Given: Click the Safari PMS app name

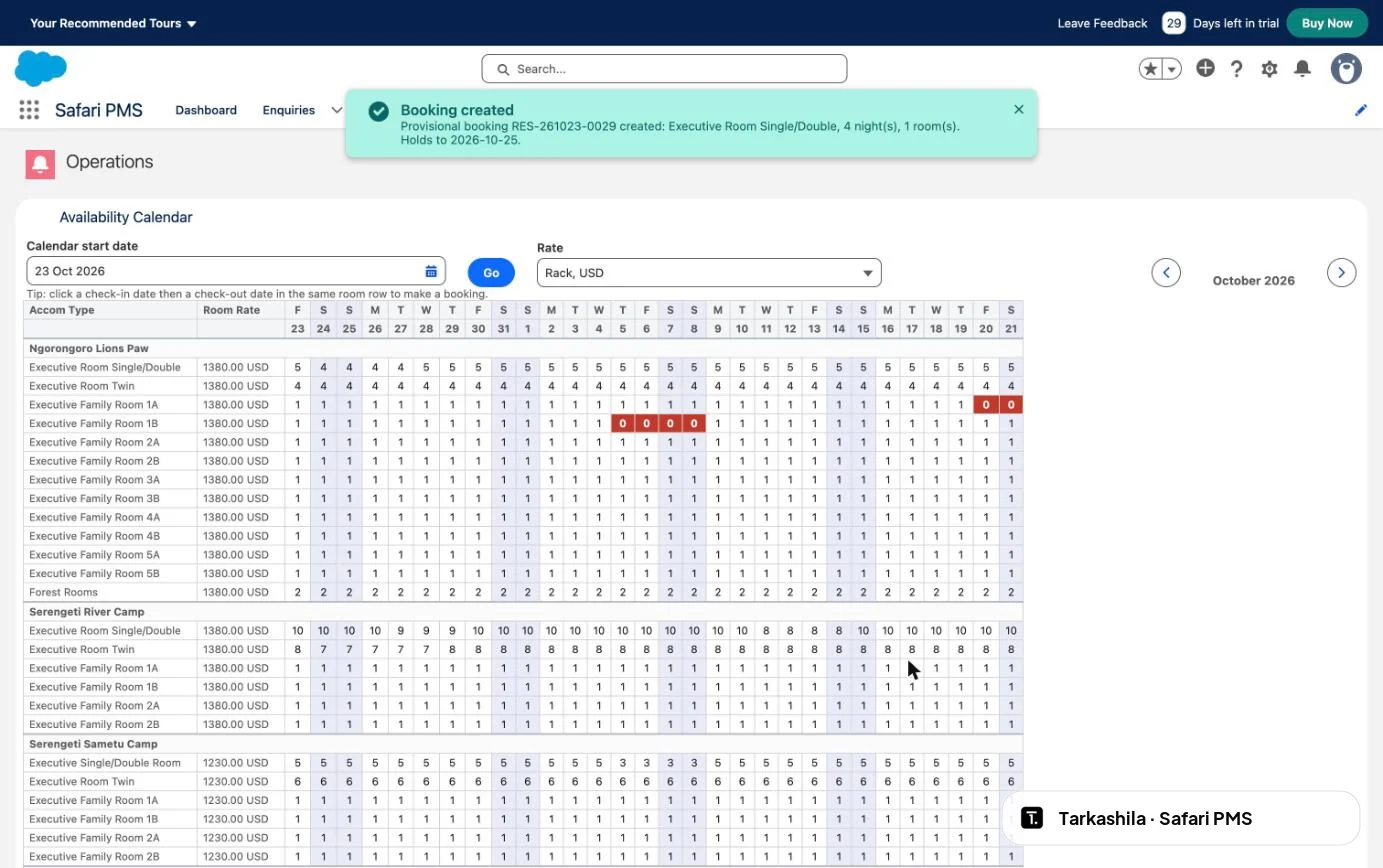Looking at the screenshot, I should 99,110.
